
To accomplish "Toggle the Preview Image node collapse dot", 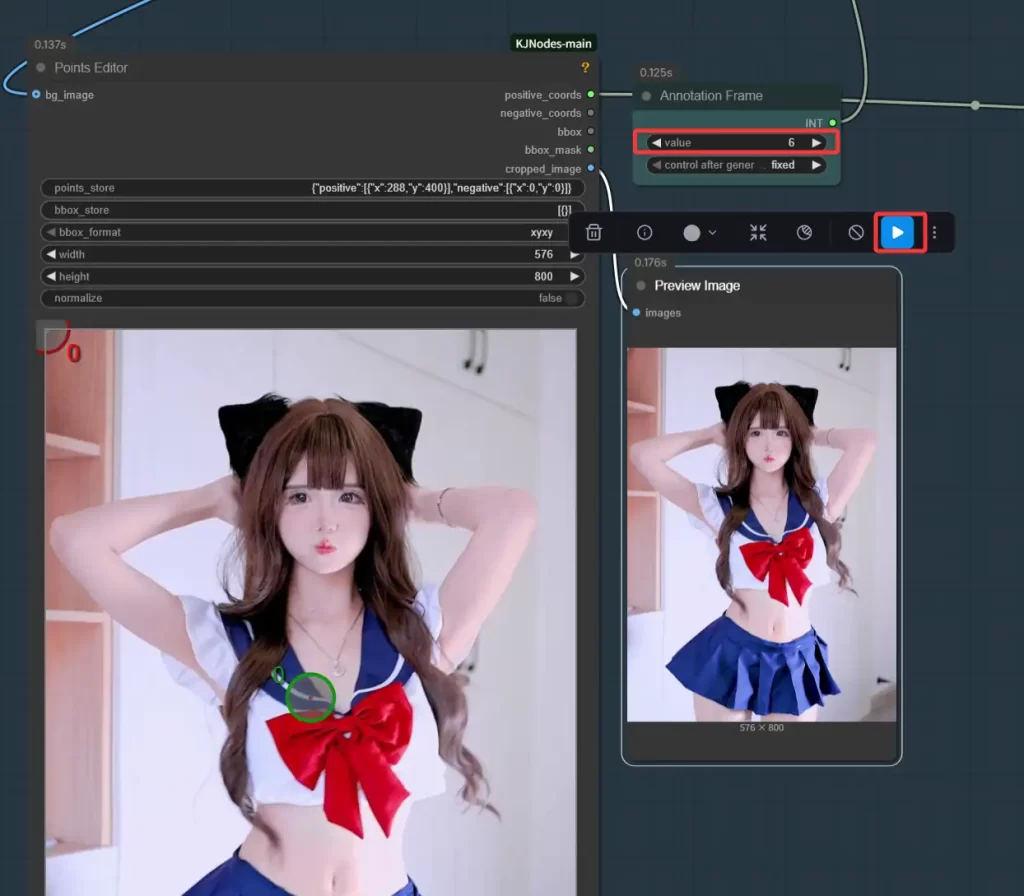I will click(x=641, y=286).
